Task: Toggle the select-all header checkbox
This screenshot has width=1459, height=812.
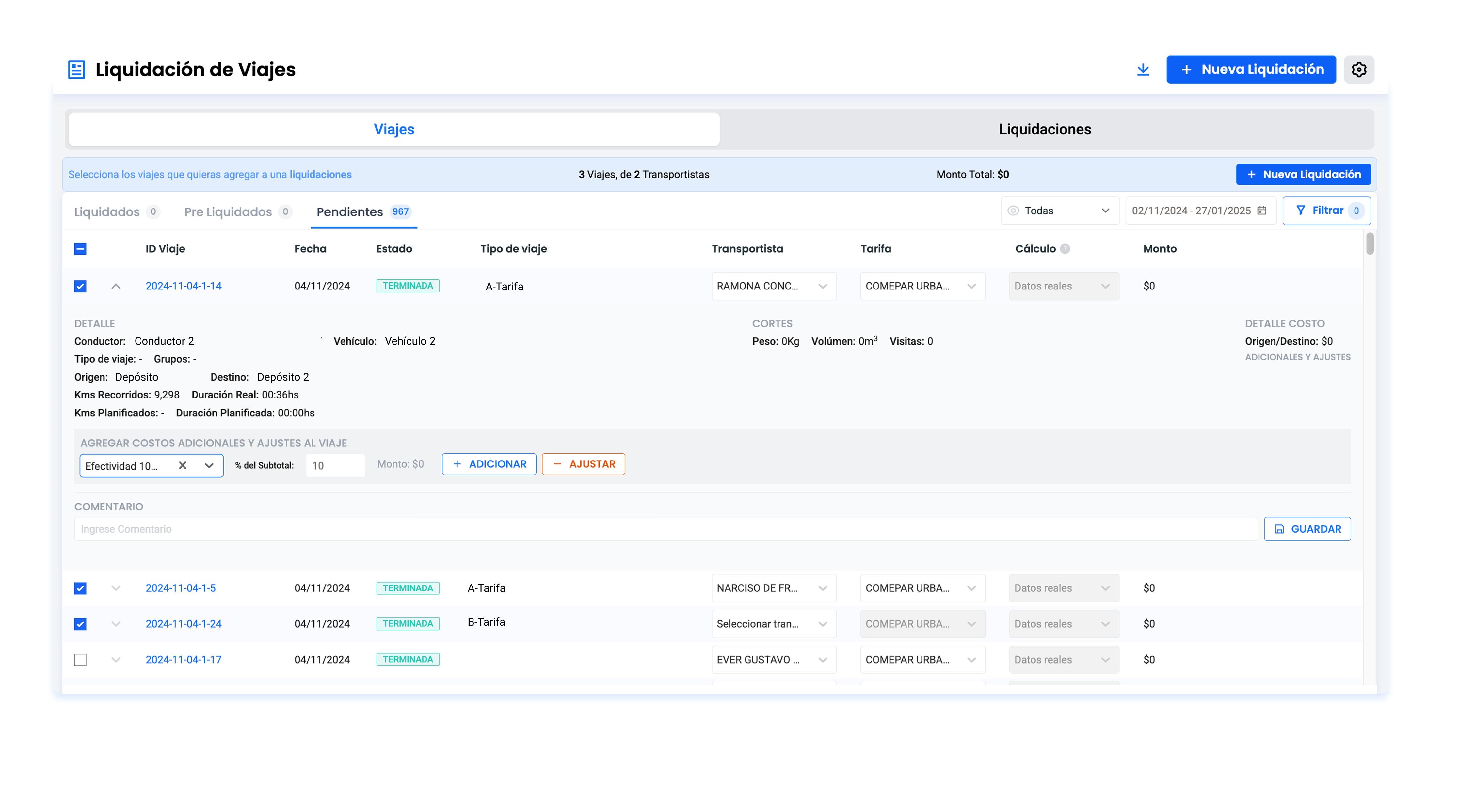Action: (80, 249)
